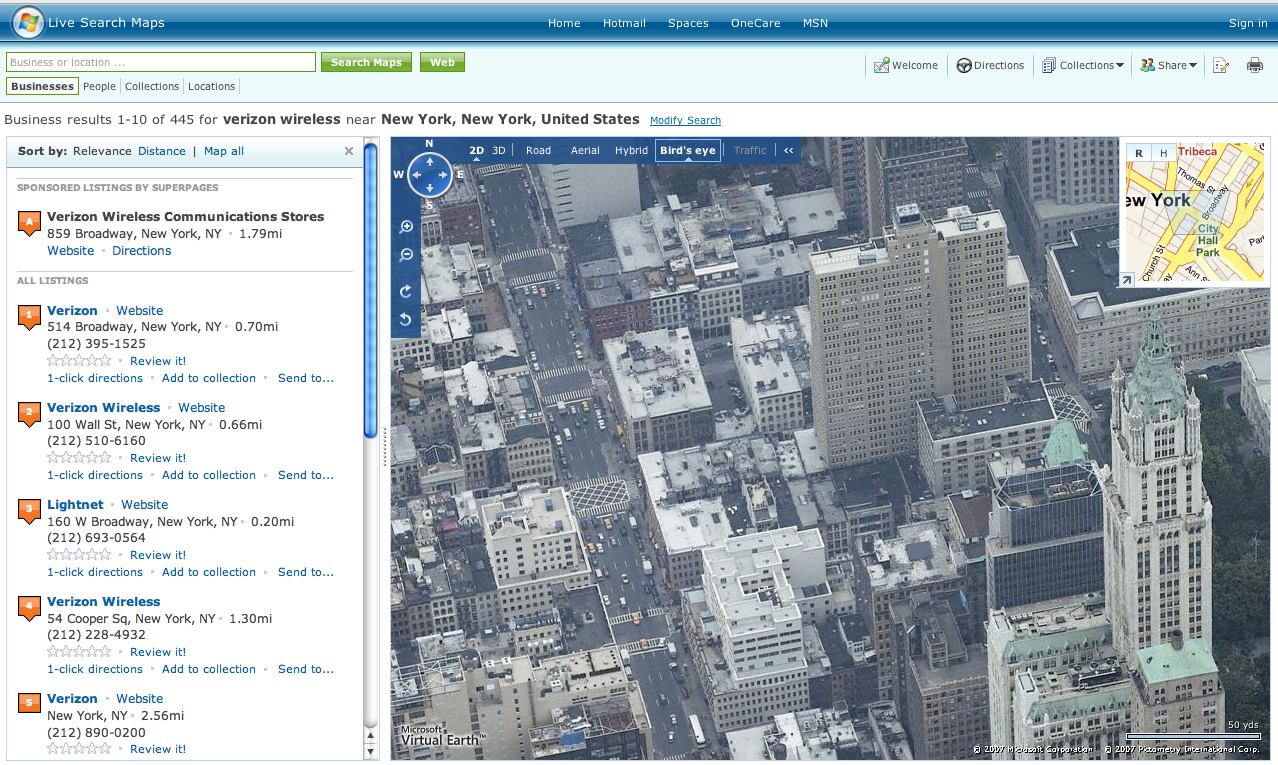Zoom in using the magnifier plus icon
Image resolution: width=1278 pixels, height=765 pixels.
406,227
